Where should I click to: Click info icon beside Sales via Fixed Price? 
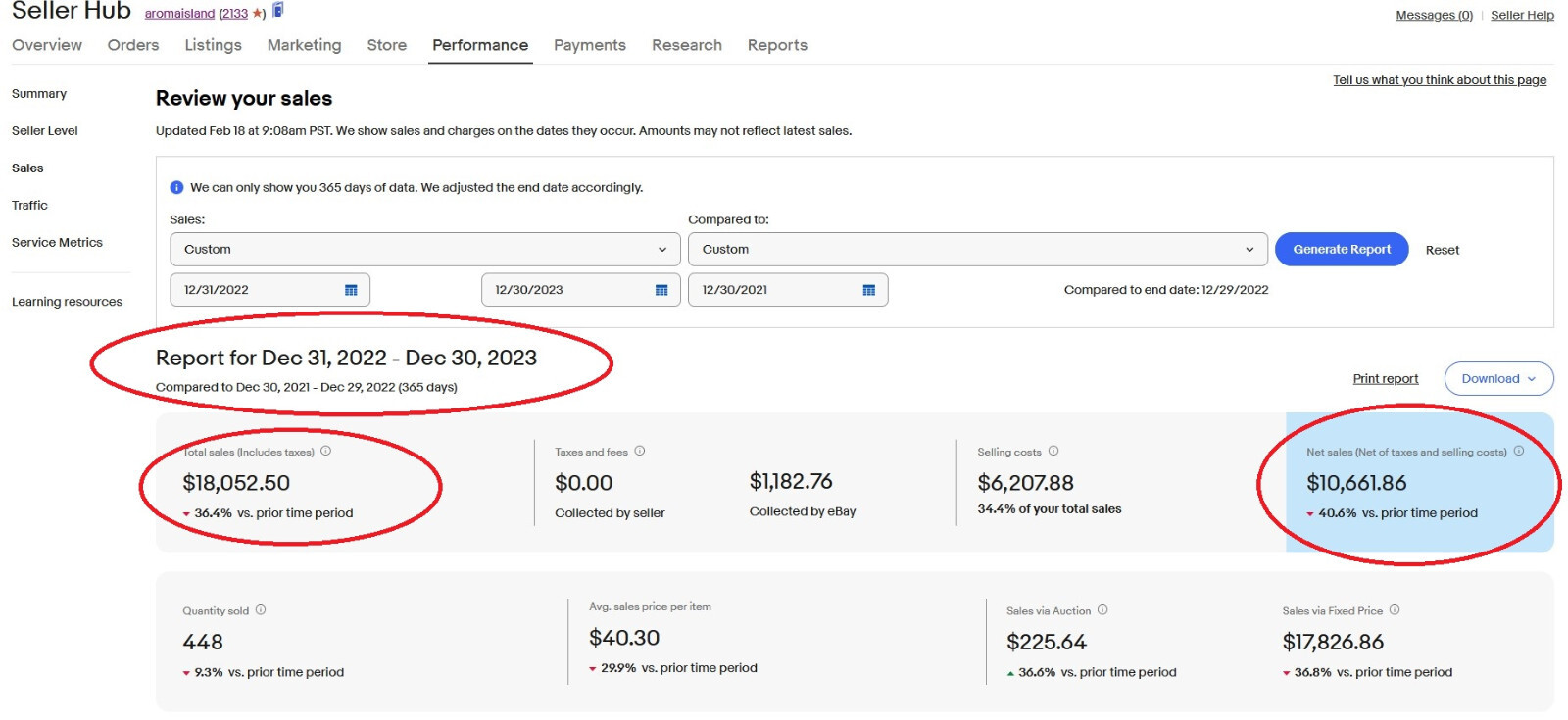1395,610
